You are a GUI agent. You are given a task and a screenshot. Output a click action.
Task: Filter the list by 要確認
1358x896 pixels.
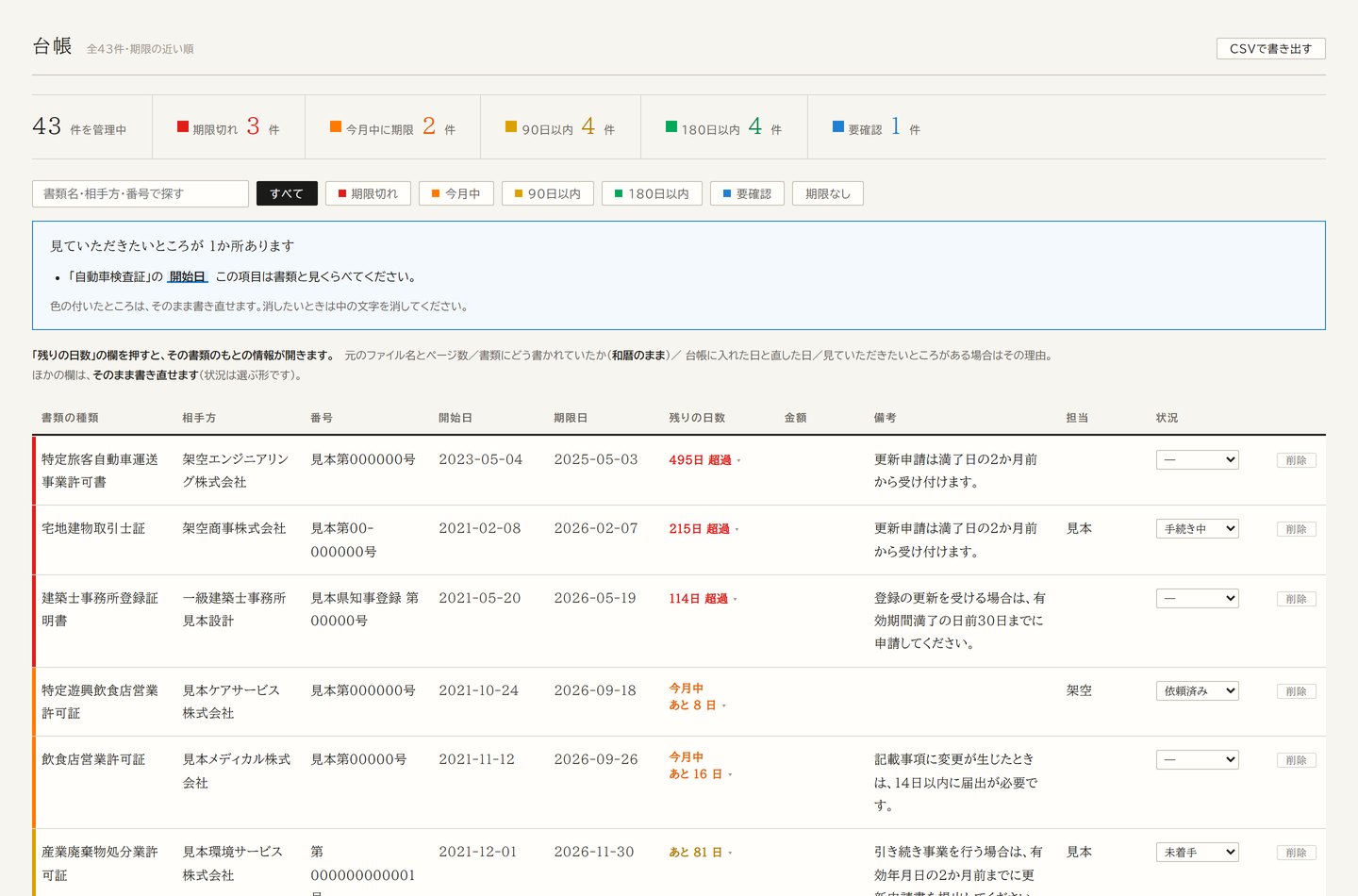747,193
